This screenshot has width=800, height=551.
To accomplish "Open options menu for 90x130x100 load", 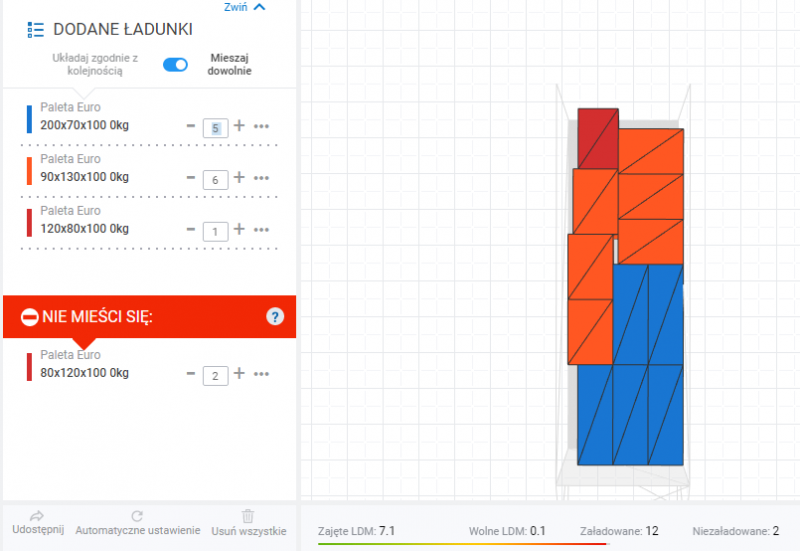I will 262,178.
